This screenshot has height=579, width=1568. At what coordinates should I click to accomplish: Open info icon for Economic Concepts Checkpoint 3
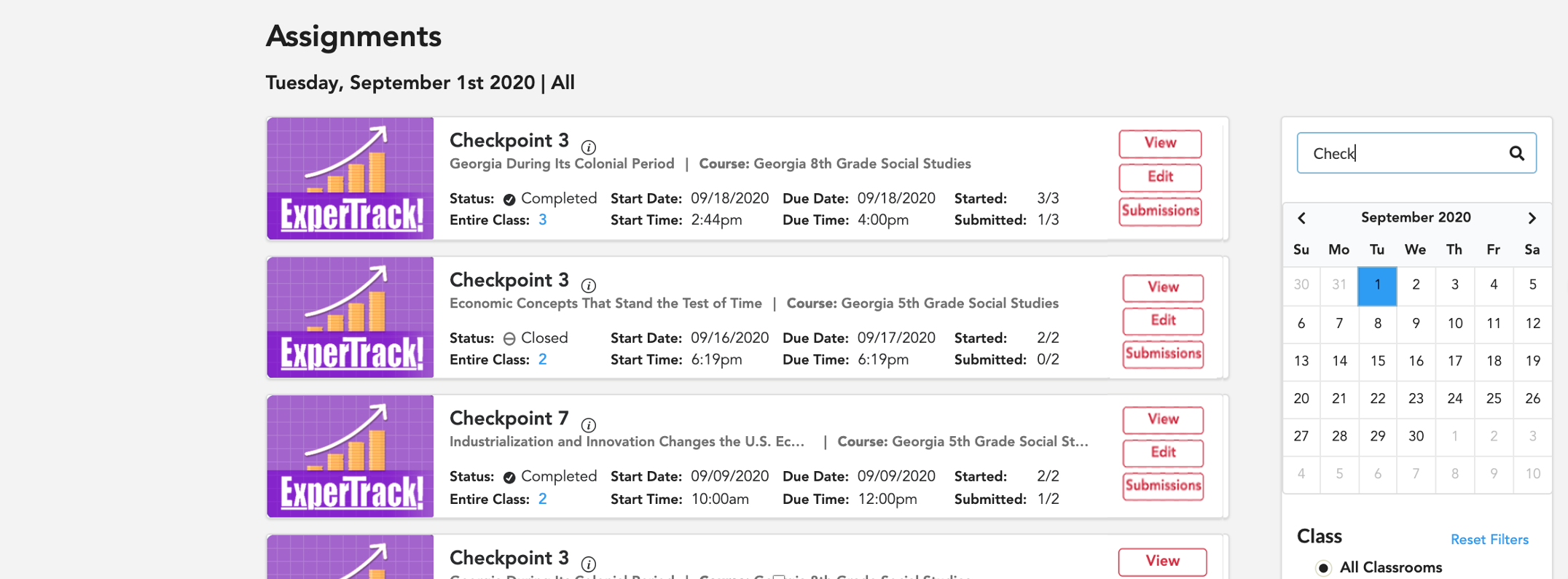click(589, 286)
